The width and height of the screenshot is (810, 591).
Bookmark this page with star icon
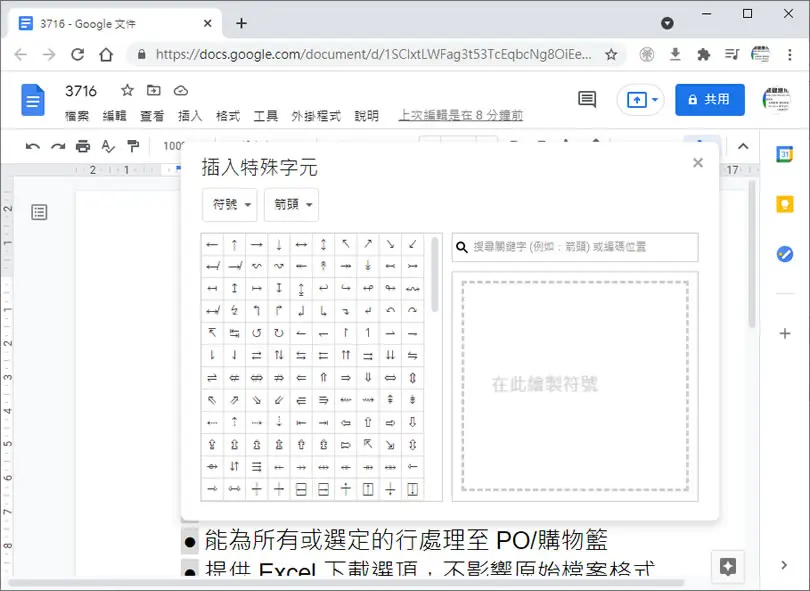[611, 54]
